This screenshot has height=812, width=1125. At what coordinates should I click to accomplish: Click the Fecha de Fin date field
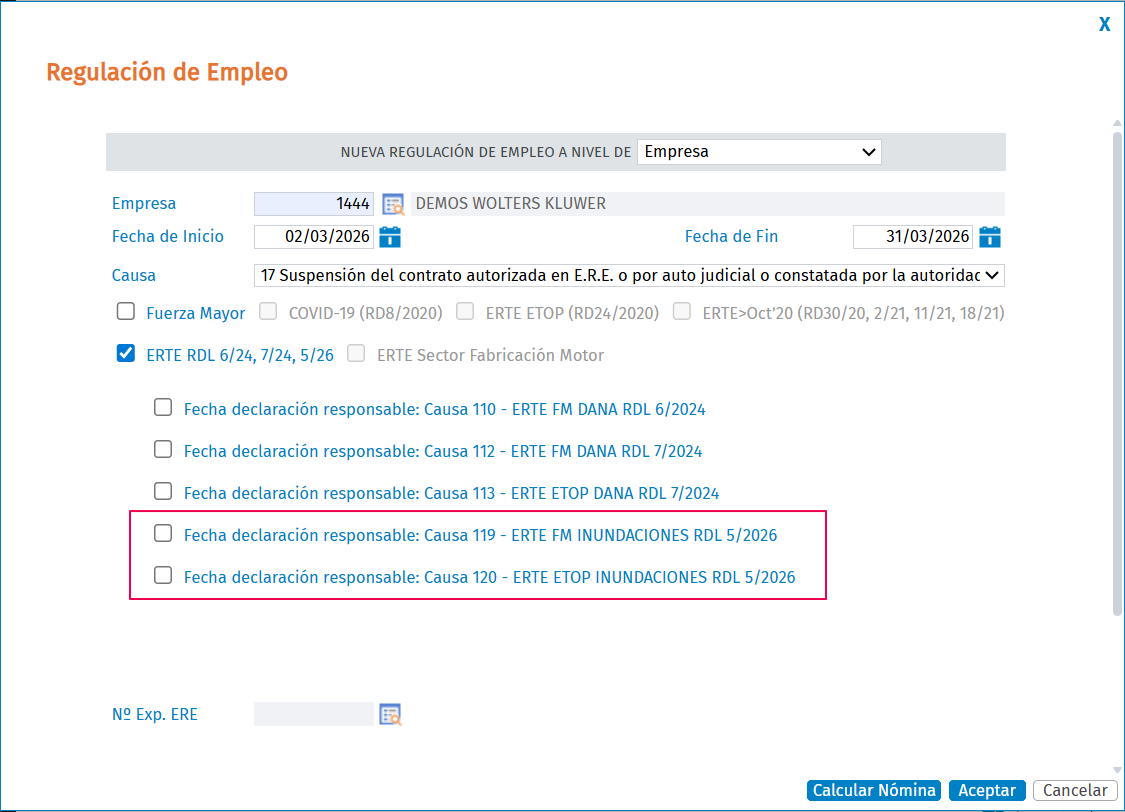click(x=913, y=237)
